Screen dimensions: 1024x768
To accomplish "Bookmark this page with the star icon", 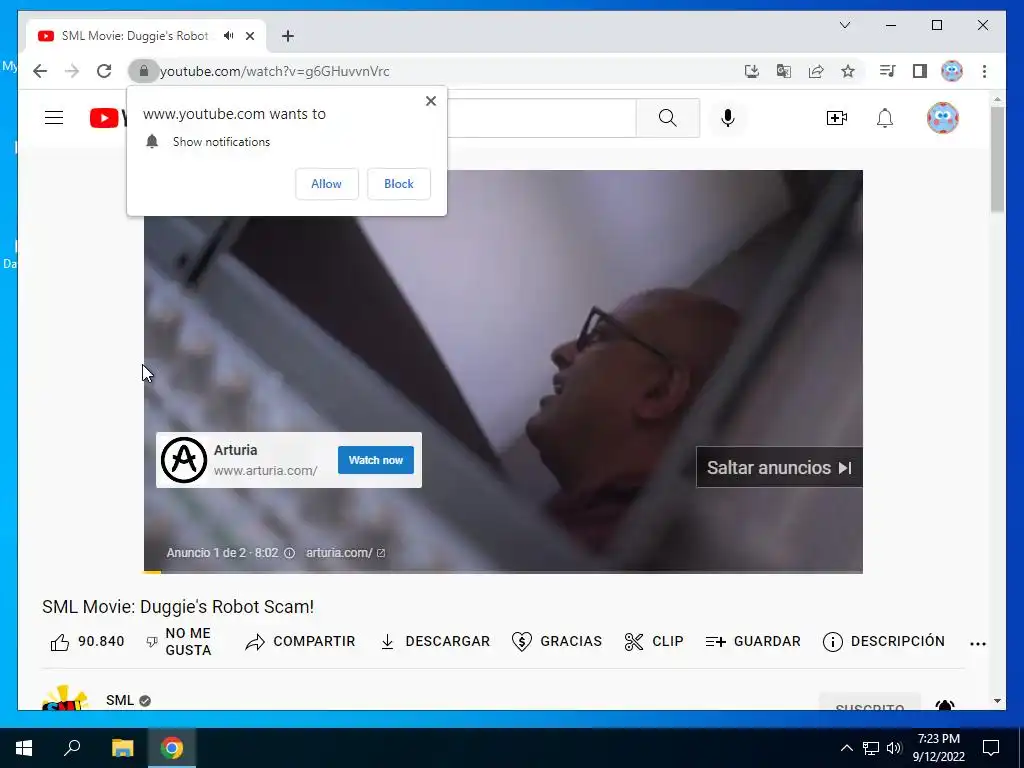I will (848, 71).
